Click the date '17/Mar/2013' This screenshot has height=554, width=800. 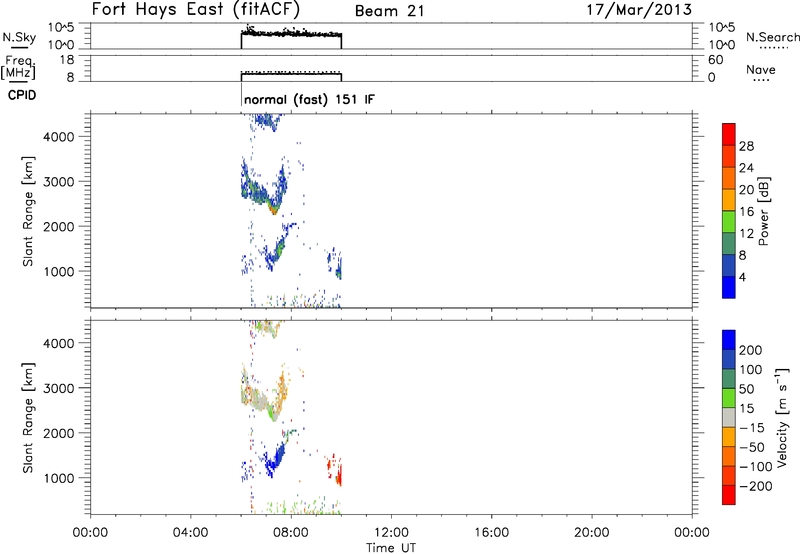(x=639, y=9)
